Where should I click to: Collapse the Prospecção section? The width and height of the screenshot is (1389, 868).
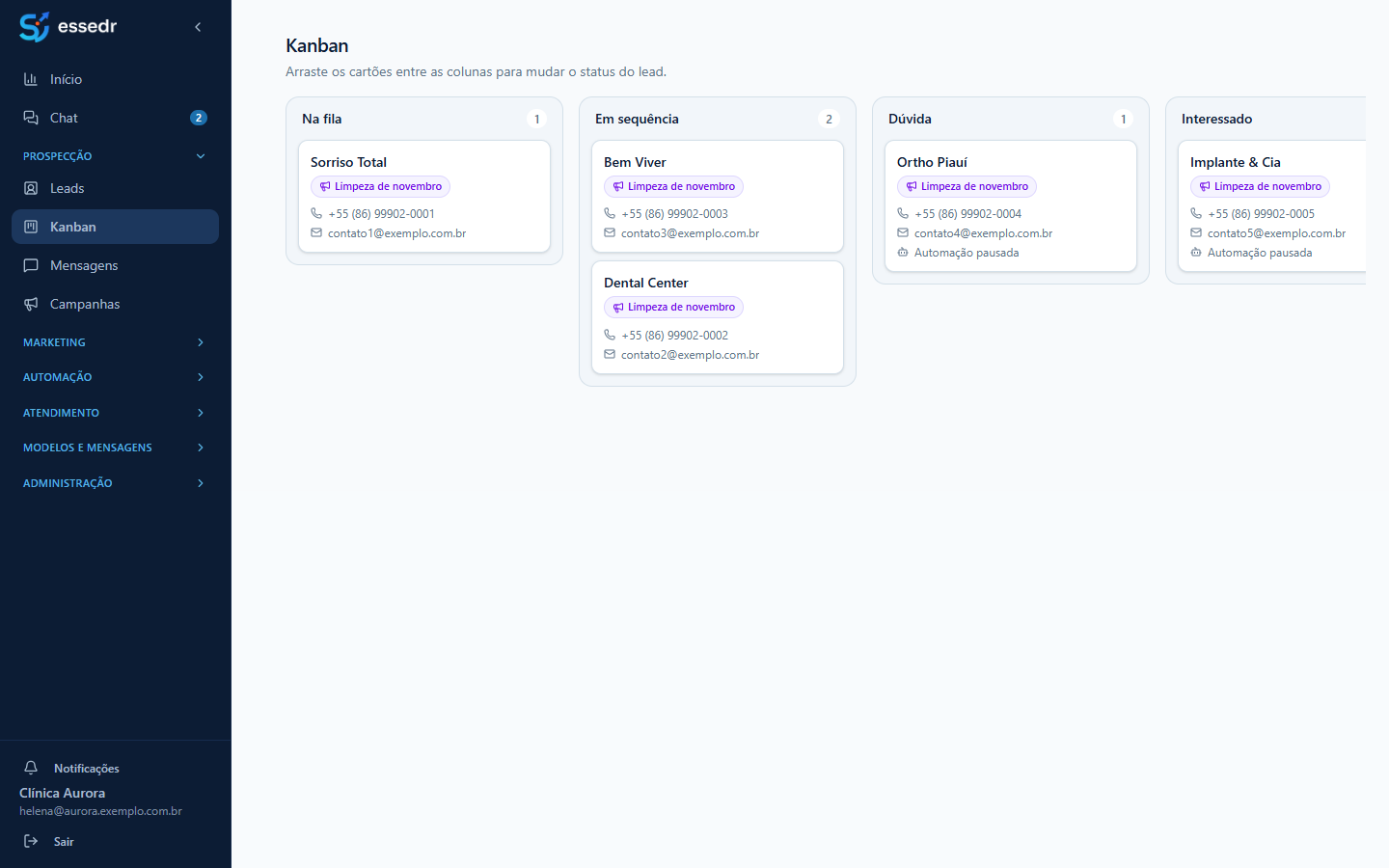click(115, 156)
